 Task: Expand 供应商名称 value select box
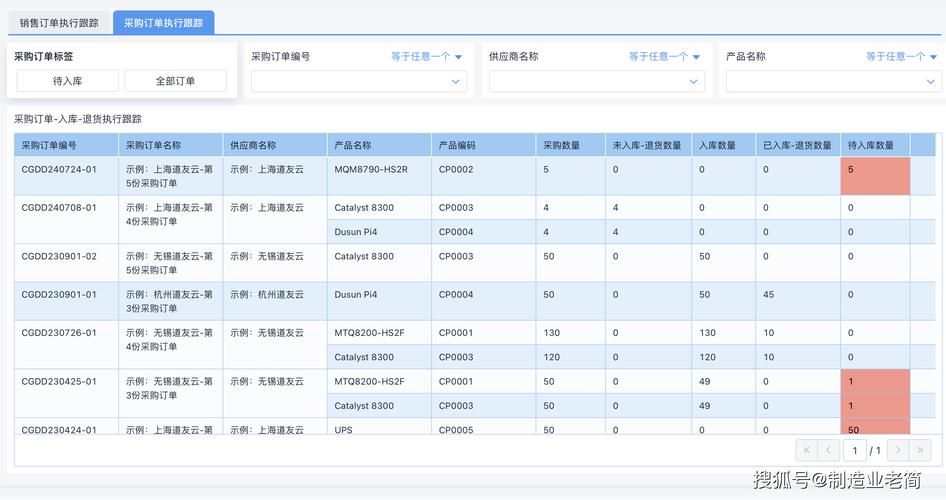pos(596,82)
